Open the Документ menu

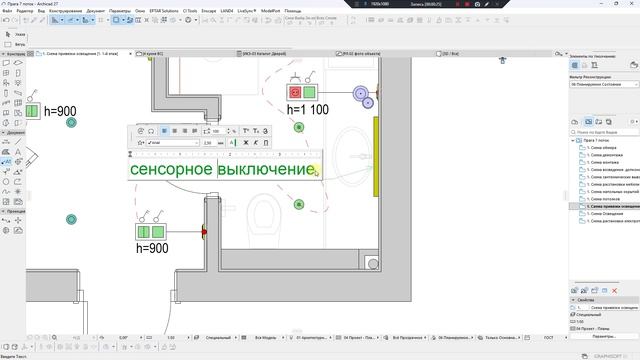96,11
